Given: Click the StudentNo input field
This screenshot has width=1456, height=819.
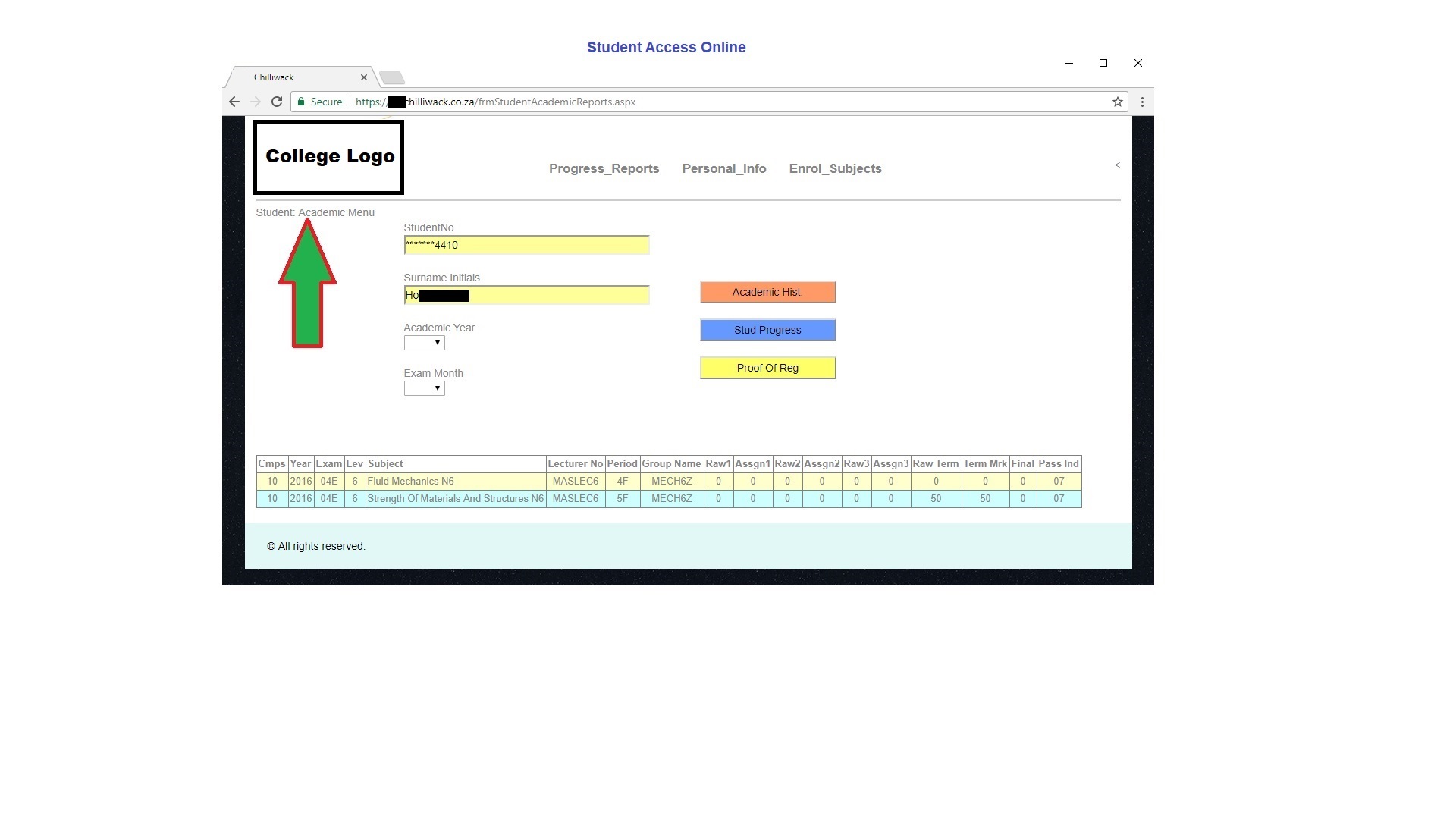Looking at the screenshot, I should tap(526, 245).
